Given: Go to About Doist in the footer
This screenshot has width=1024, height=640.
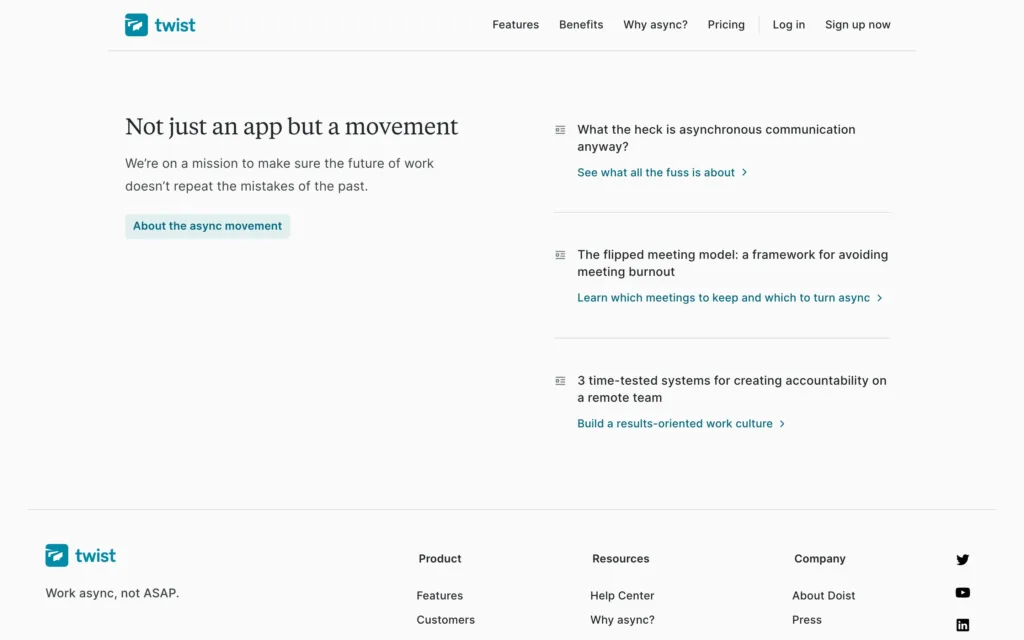Looking at the screenshot, I should pos(824,596).
